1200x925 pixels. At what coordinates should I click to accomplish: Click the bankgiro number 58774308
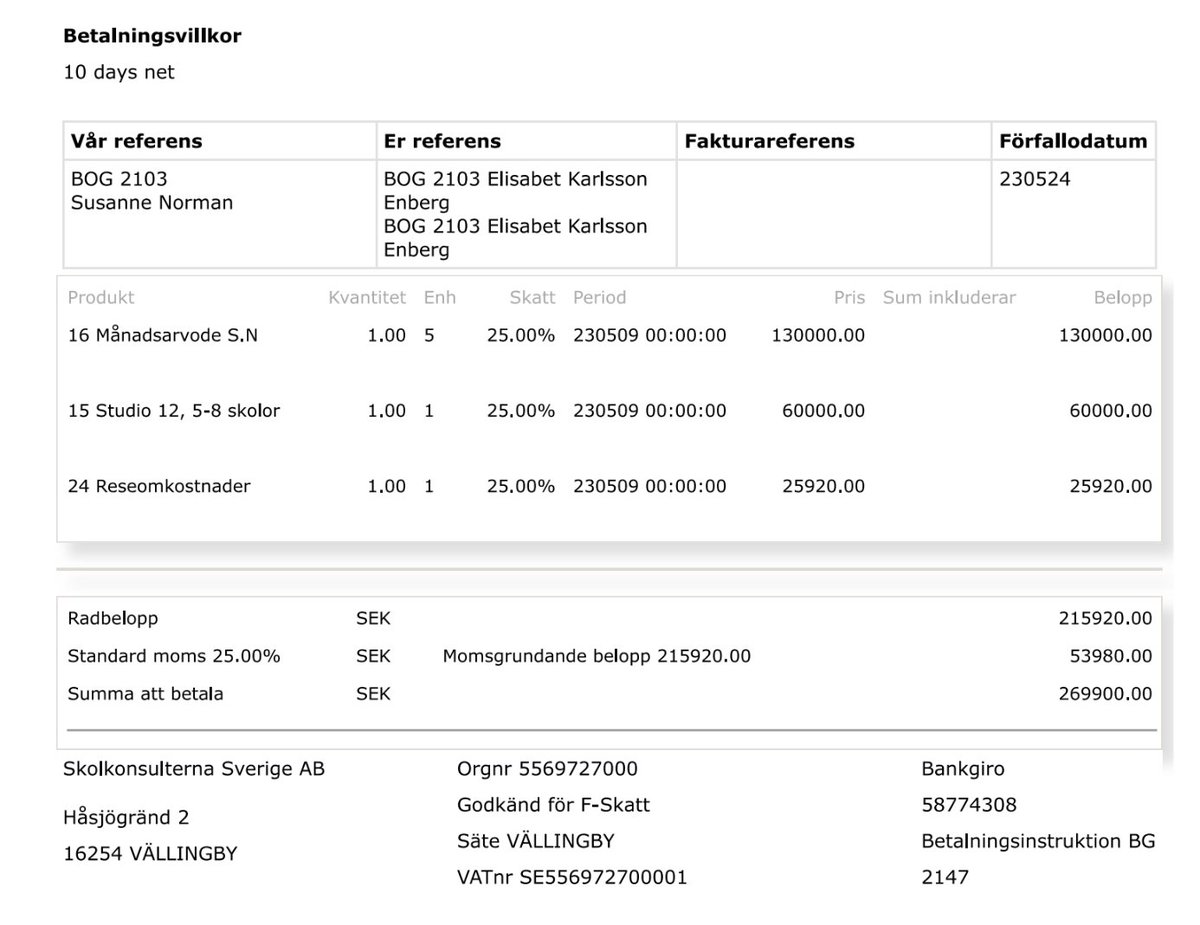[969, 805]
